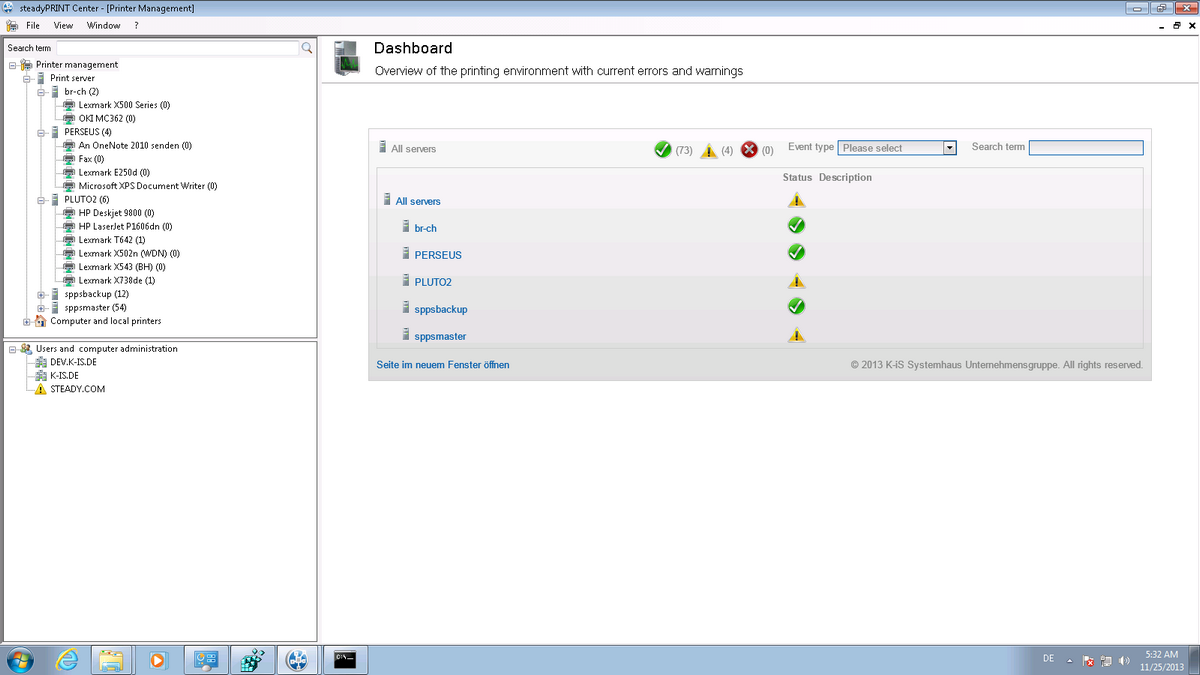The height and width of the screenshot is (675, 1200).
Task: Select Lexmark E250d (0) in tree
Action: point(114,173)
